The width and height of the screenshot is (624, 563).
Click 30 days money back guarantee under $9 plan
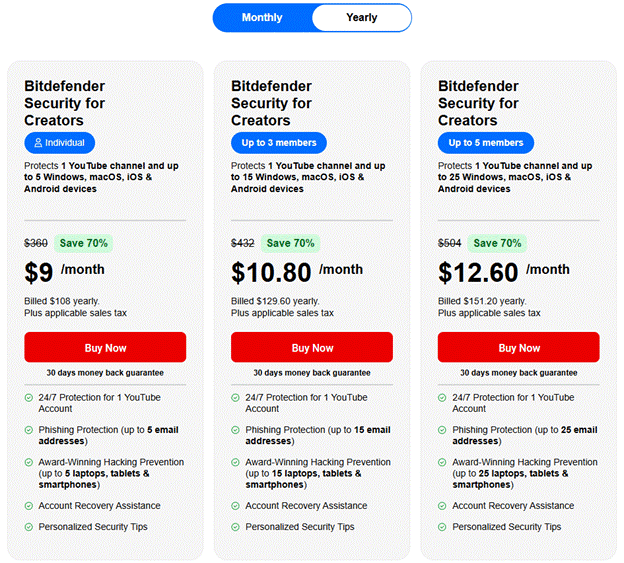click(105, 373)
